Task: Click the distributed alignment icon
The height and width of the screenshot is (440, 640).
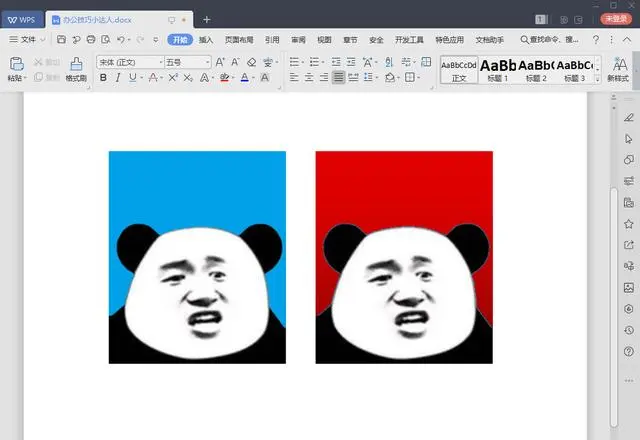Action: coord(353,77)
